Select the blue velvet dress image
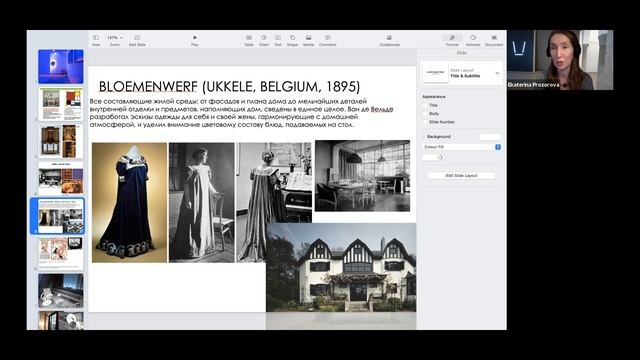The width and height of the screenshot is (640, 360). coord(129,202)
